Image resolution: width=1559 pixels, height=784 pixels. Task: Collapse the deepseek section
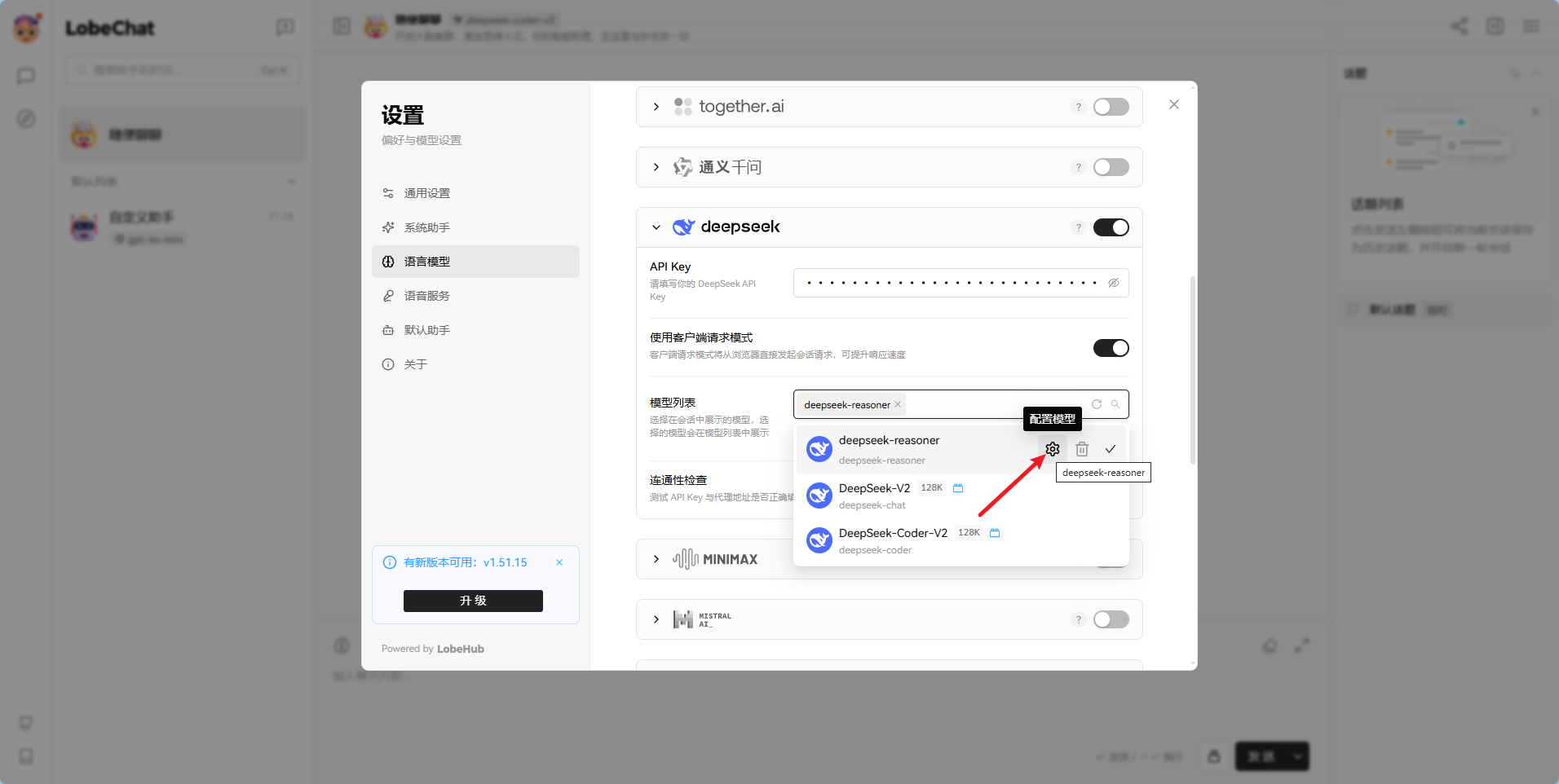click(x=656, y=227)
